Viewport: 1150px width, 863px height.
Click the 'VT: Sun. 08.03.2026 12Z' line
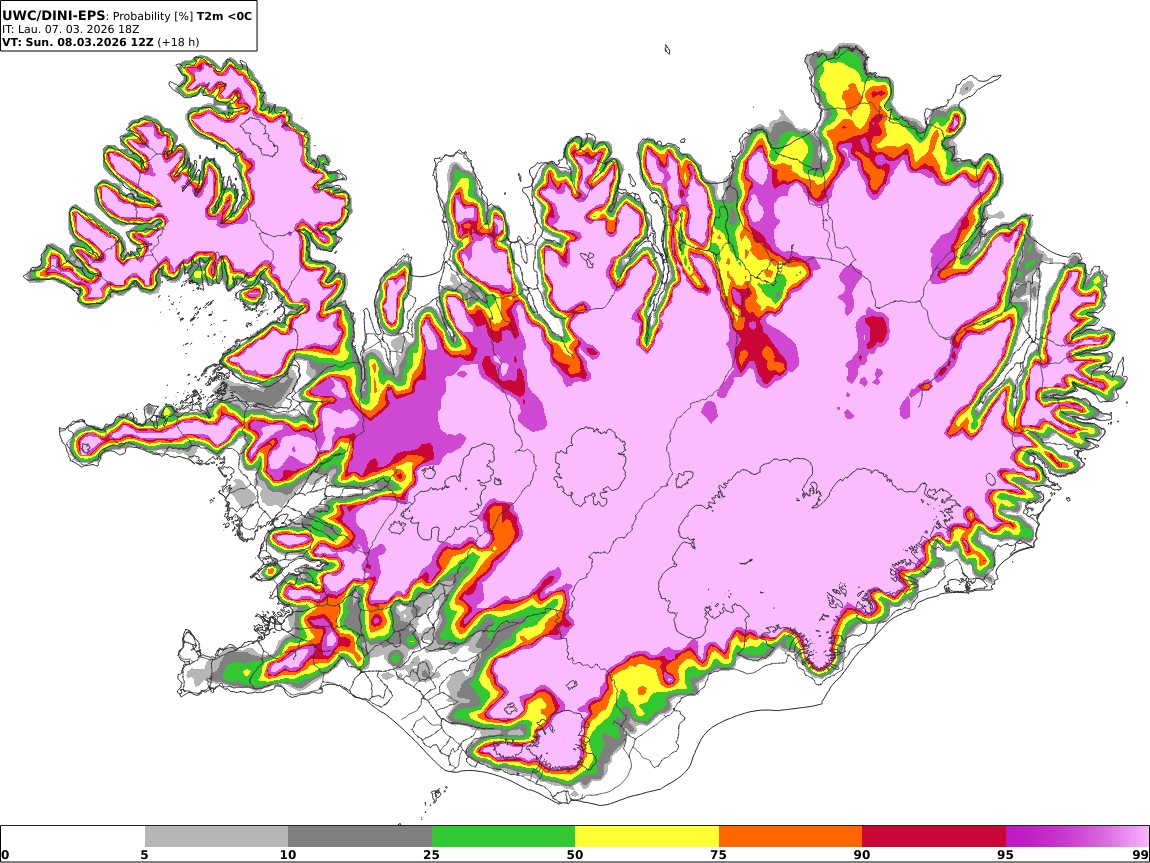point(78,42)
